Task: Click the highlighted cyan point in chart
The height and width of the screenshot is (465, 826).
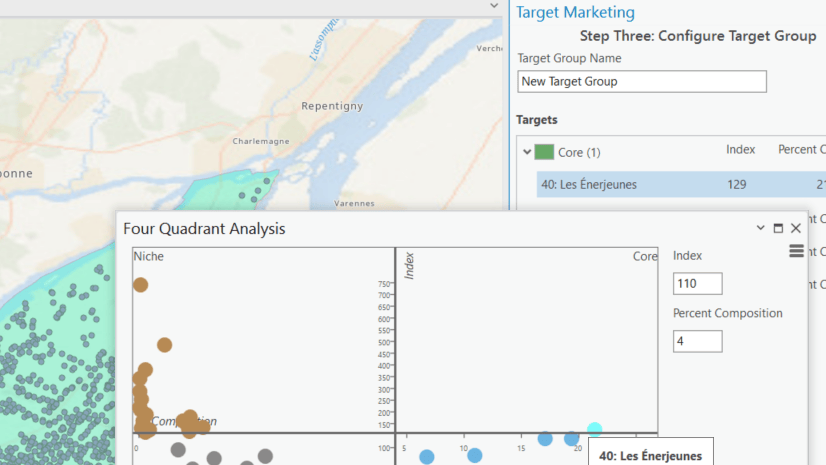Action: click(x=594, y=430)
